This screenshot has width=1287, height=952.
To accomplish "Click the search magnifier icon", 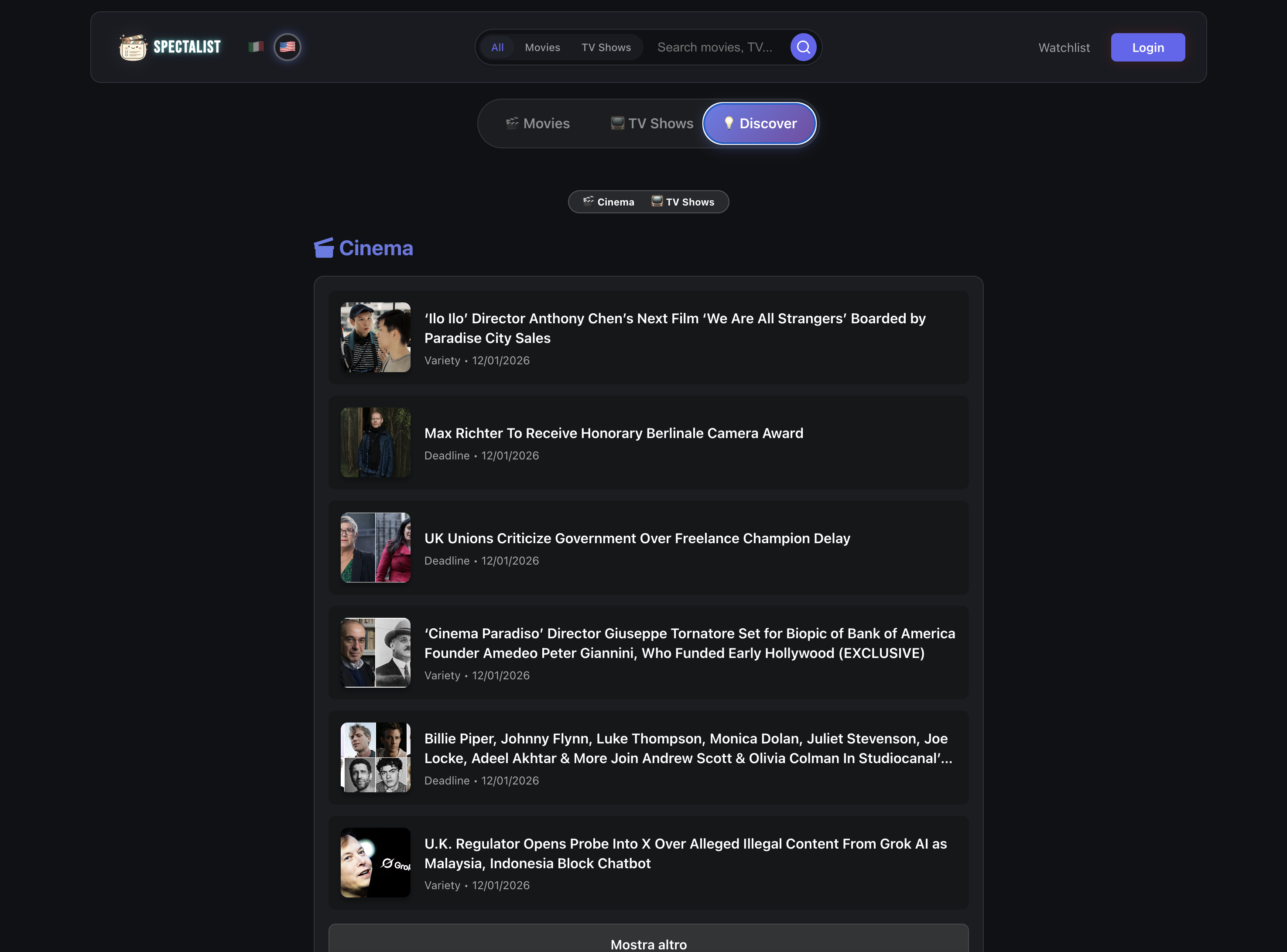I will 803,47.
